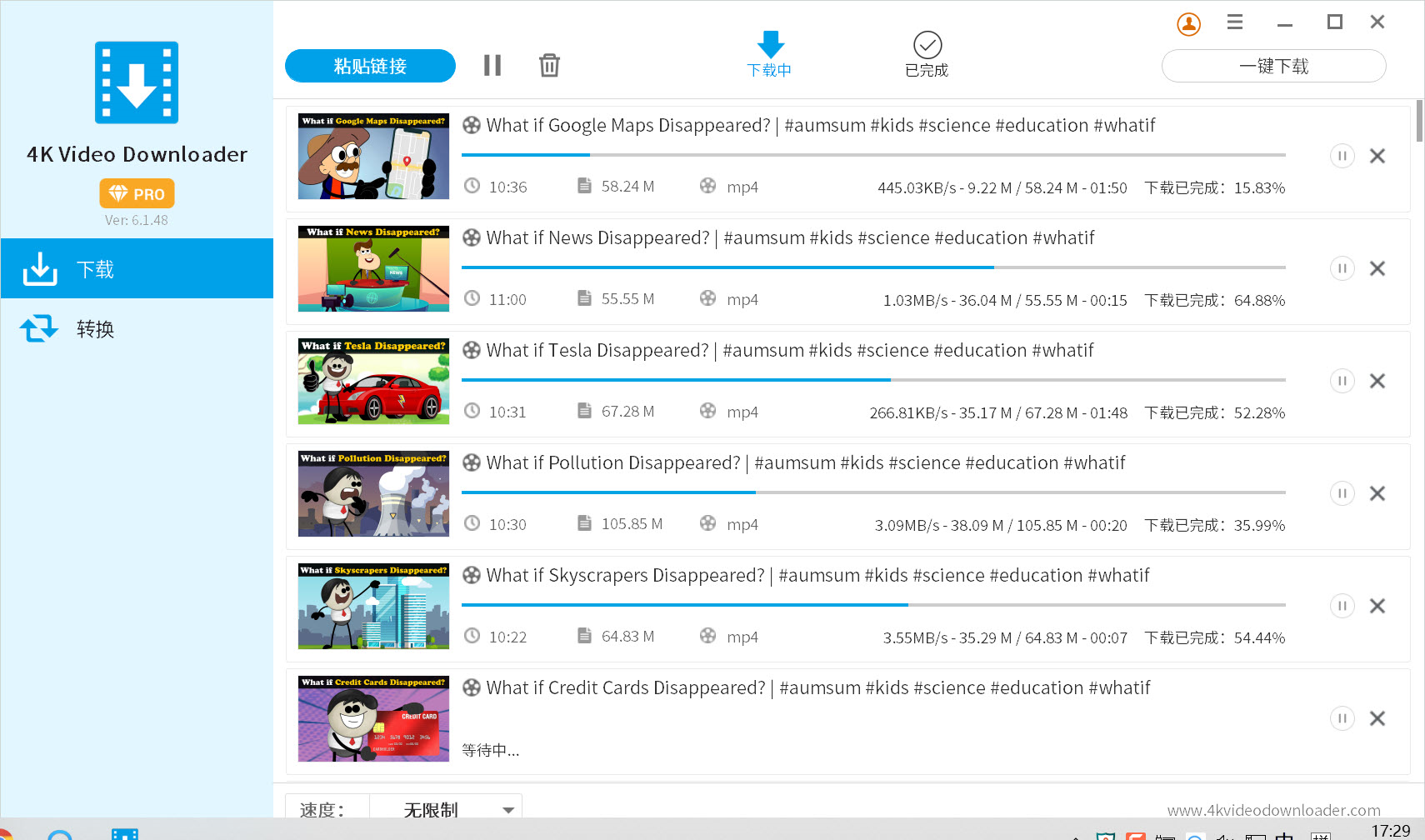
Task: Remove the Pollution Disappeared download
Action: pyautogui.click(x=1377, y=493)
